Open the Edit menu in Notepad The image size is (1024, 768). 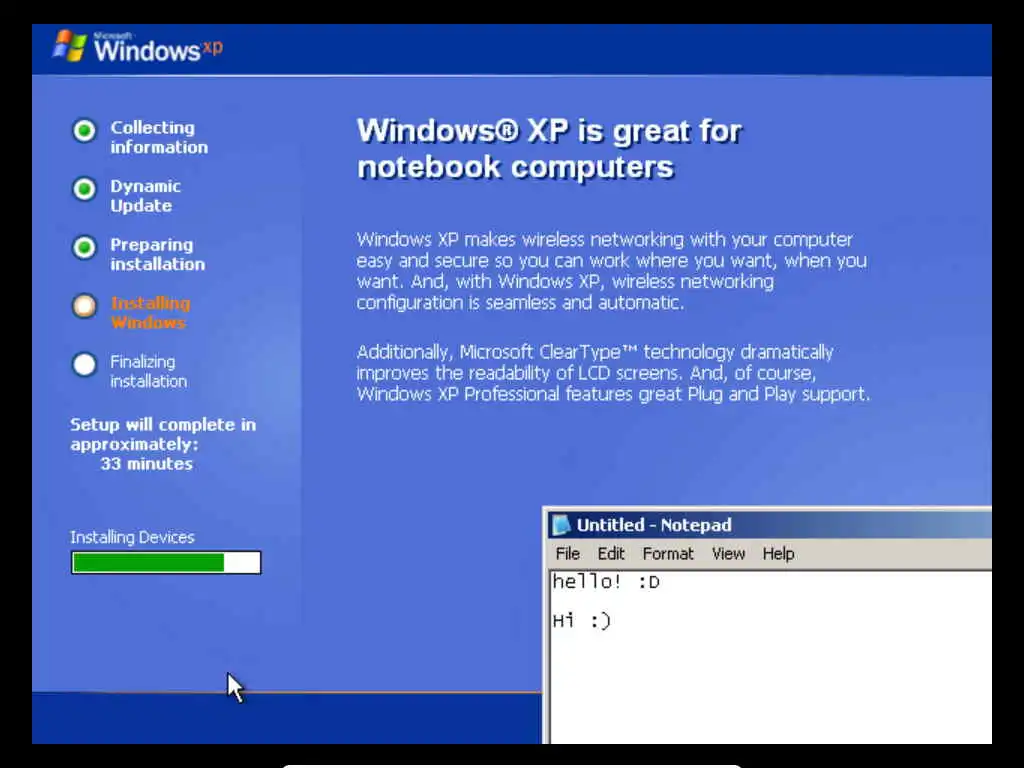611,554
